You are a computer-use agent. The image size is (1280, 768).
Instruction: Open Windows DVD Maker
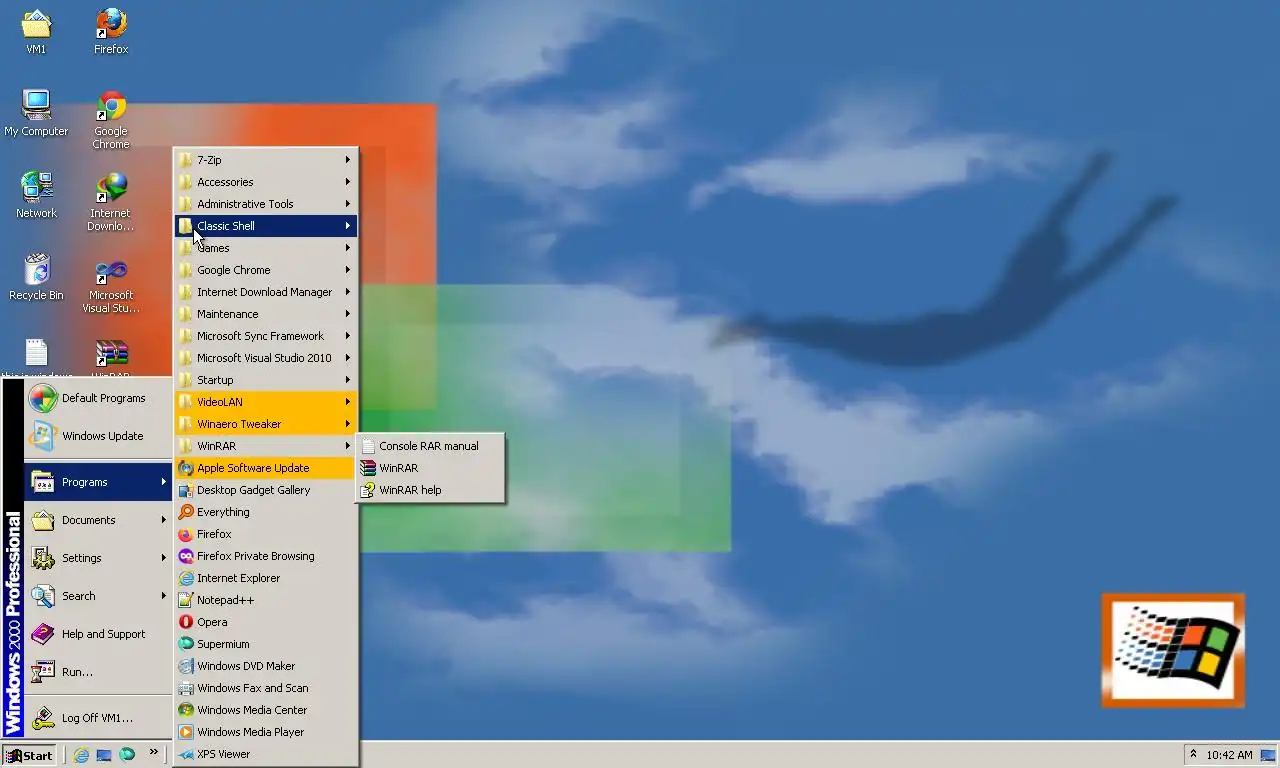265,666
